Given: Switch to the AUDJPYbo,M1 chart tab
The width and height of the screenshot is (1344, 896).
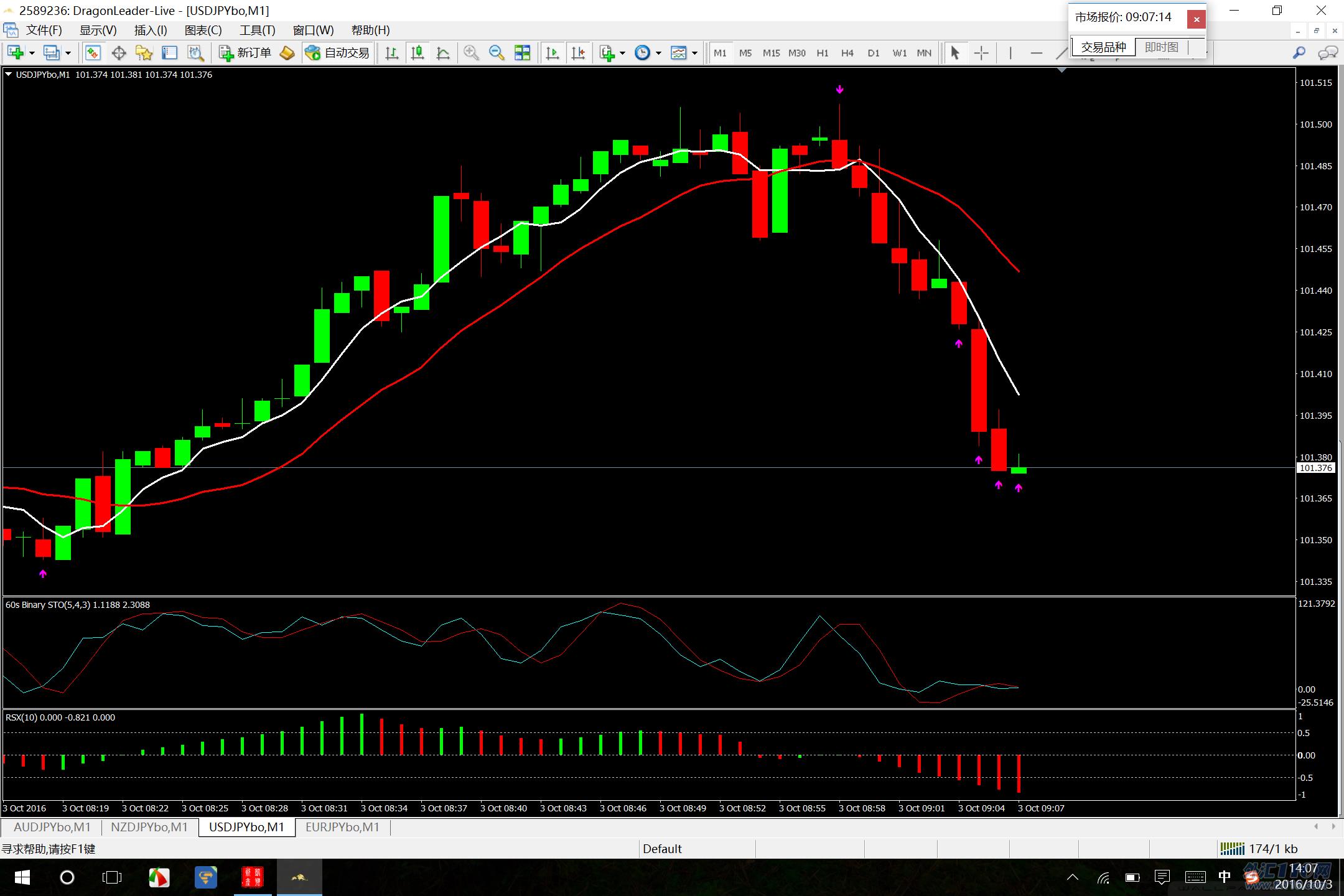Looking at the screenshot, I should (x=52, y=827).
